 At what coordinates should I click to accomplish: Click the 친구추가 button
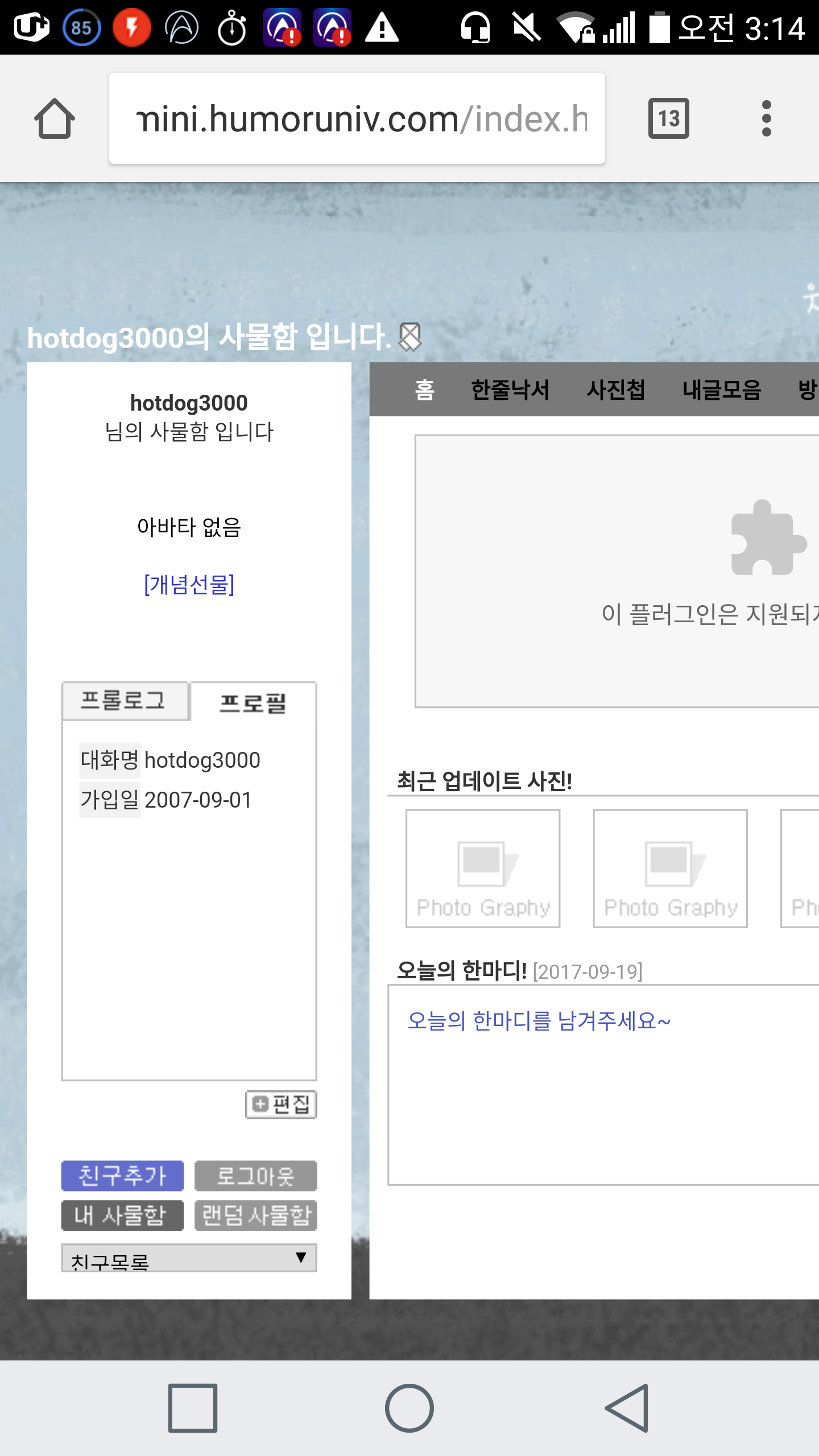[122, 1176]
